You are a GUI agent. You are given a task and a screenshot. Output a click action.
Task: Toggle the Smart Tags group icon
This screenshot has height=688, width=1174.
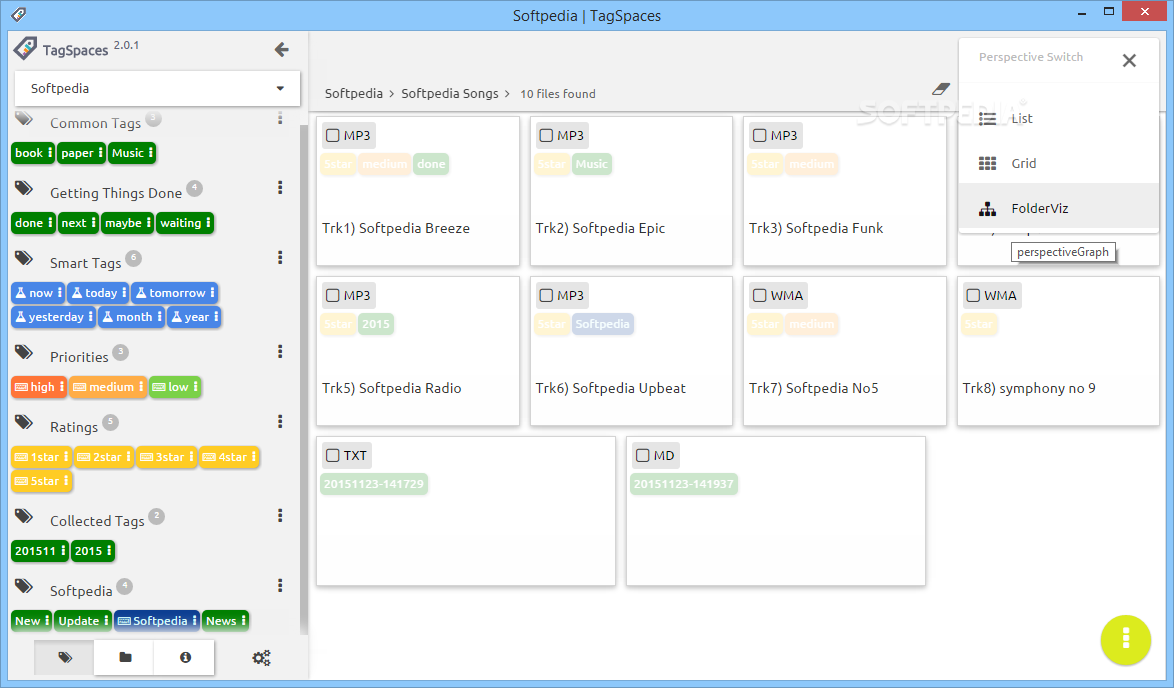tap(24, 258)
